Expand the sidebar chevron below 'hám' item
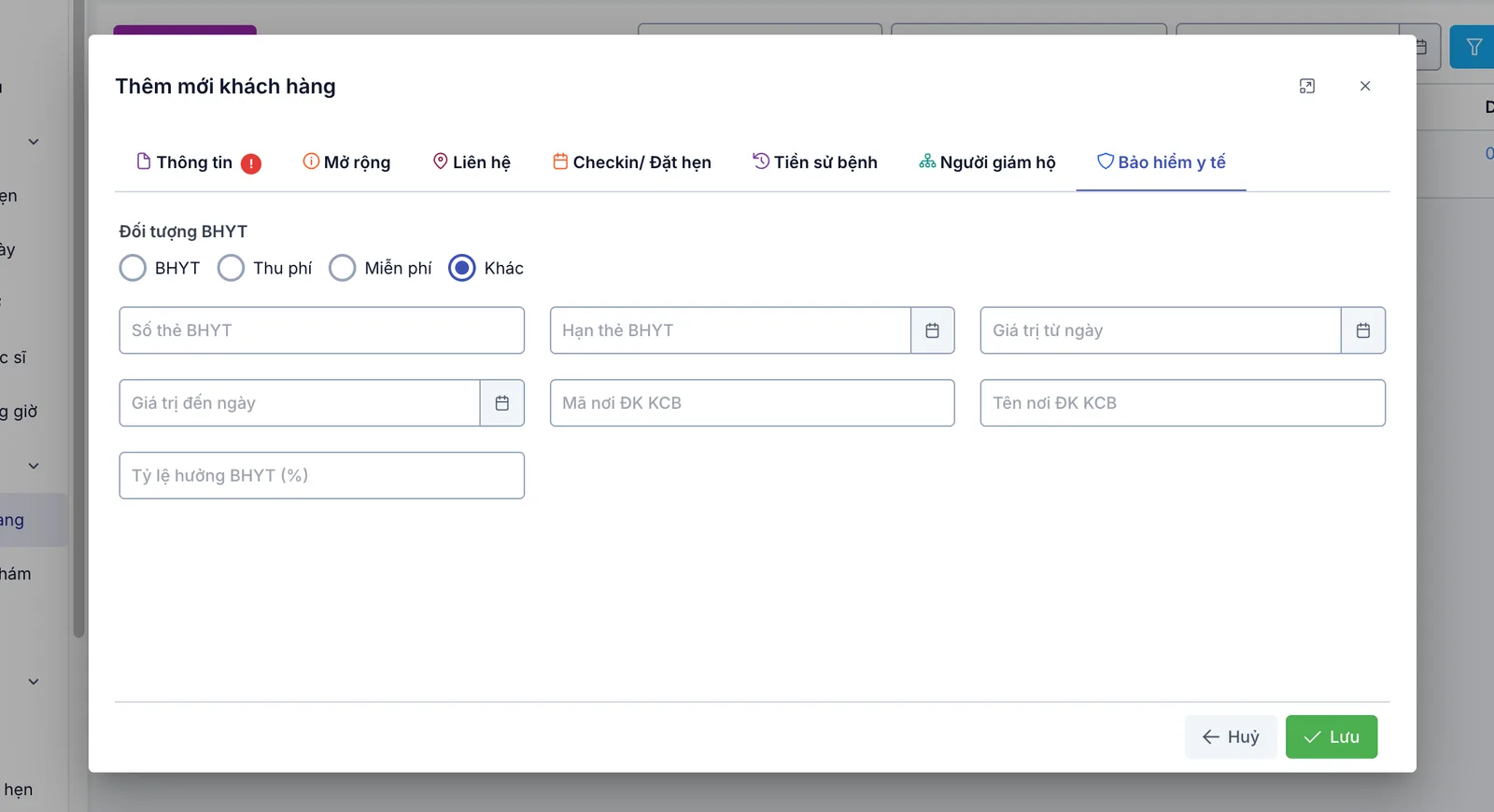Image resolution: width=1494 pixels, height=812 pixels. (34, 681)
